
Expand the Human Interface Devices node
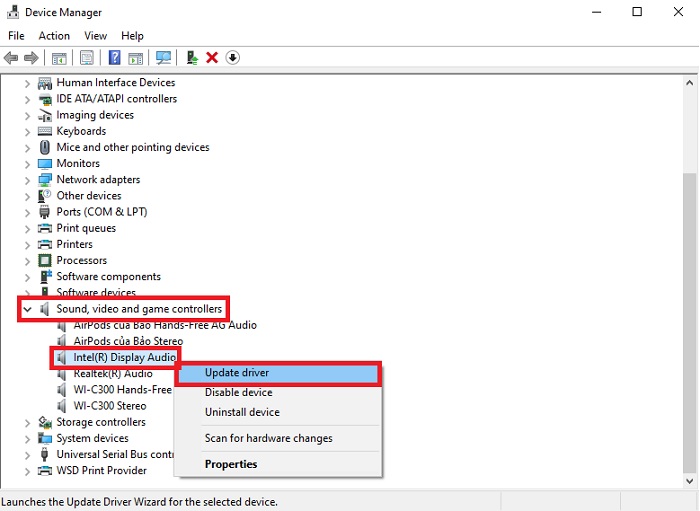28,83
